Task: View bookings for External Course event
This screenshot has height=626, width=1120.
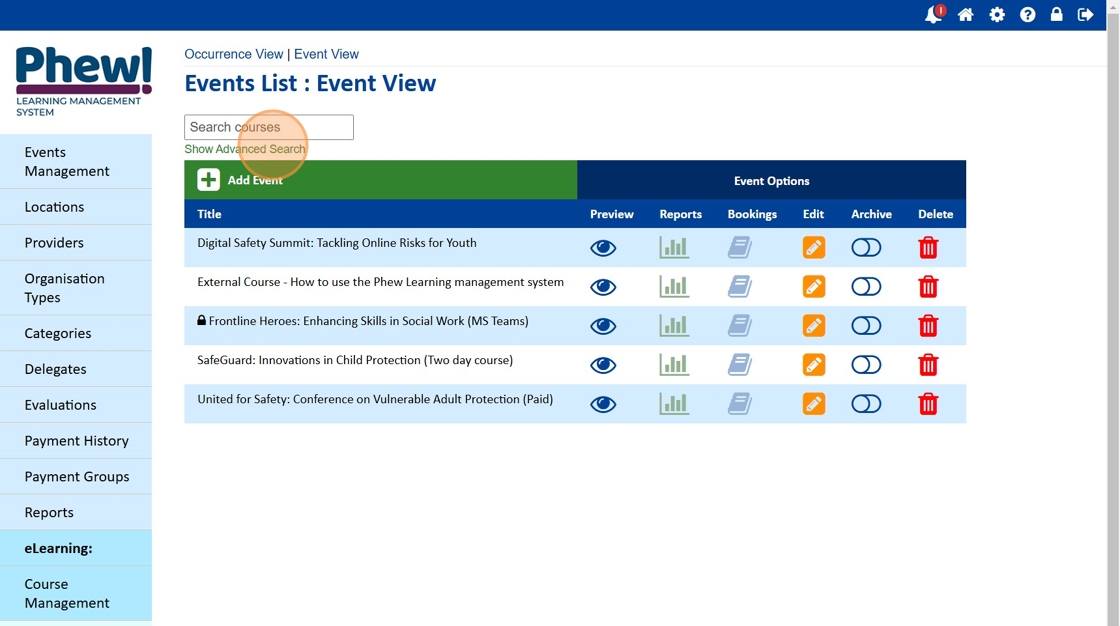Action: point(739,287)
